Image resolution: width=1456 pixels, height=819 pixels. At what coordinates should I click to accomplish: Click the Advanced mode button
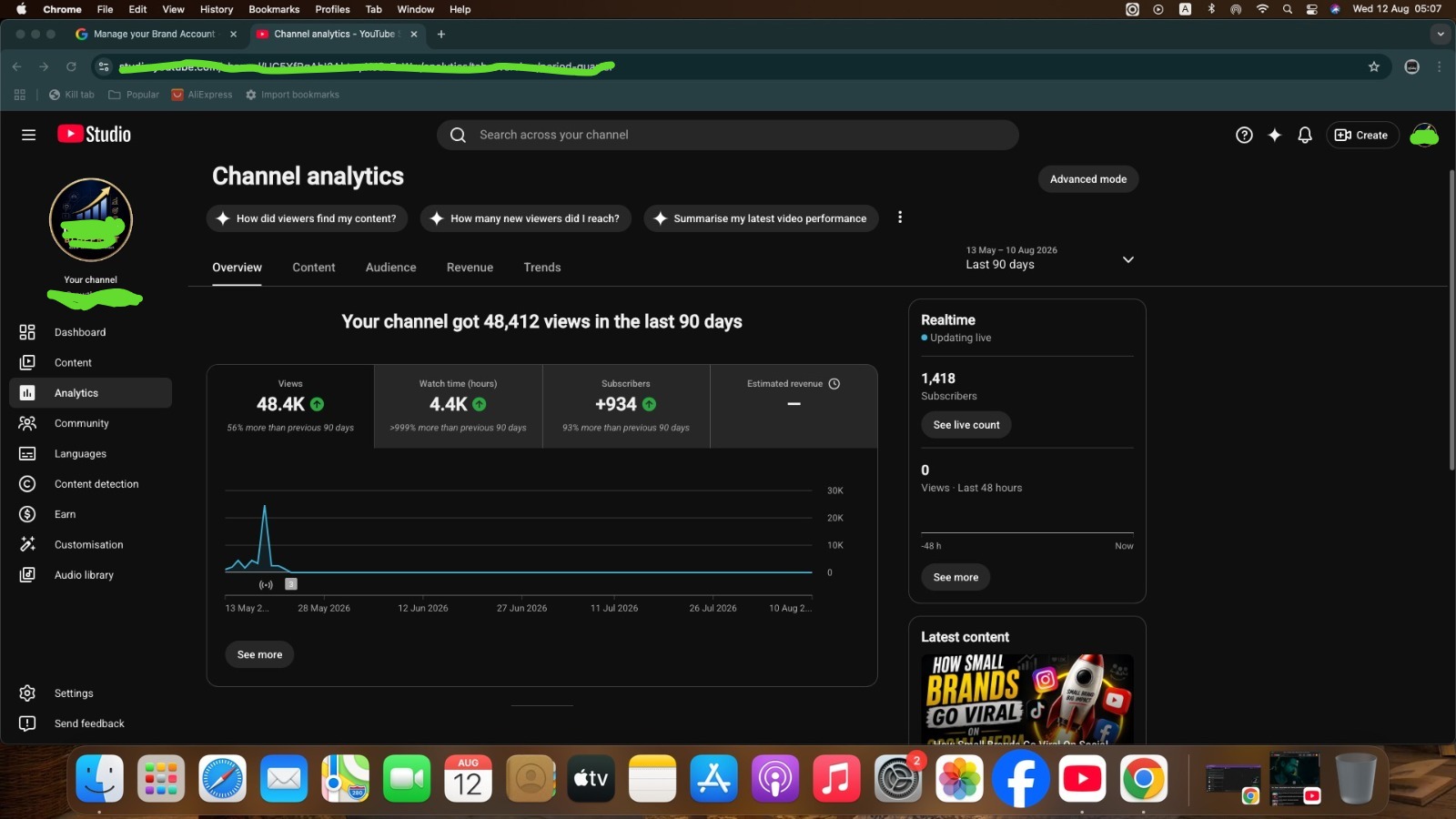1088,179
